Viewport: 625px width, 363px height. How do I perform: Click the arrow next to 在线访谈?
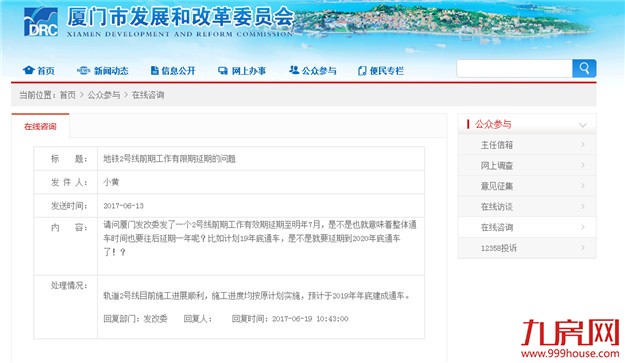[583, 206]
